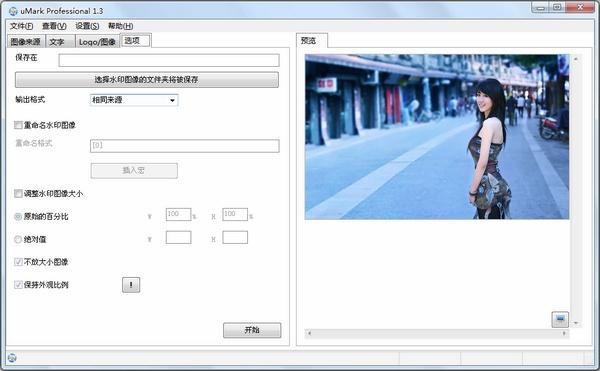Click the preview image toggle icon button
Image resolution: width=600 pixels, height=371 pixels.
point(560,319)
